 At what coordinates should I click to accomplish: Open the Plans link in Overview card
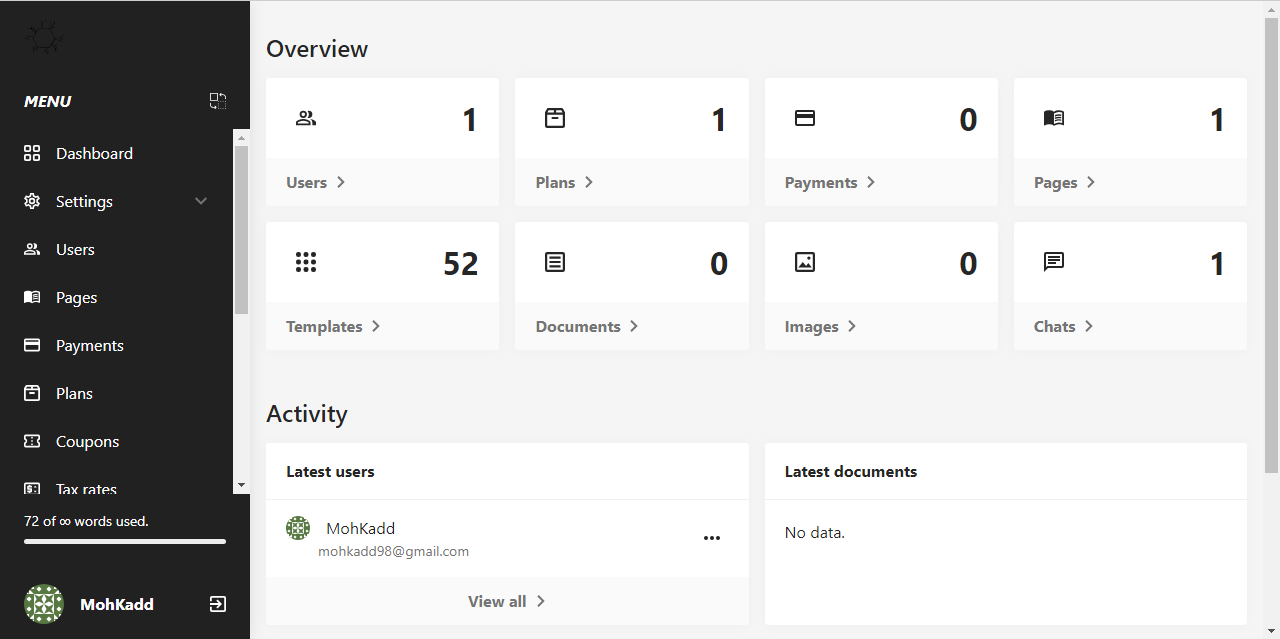pos(564,182)
